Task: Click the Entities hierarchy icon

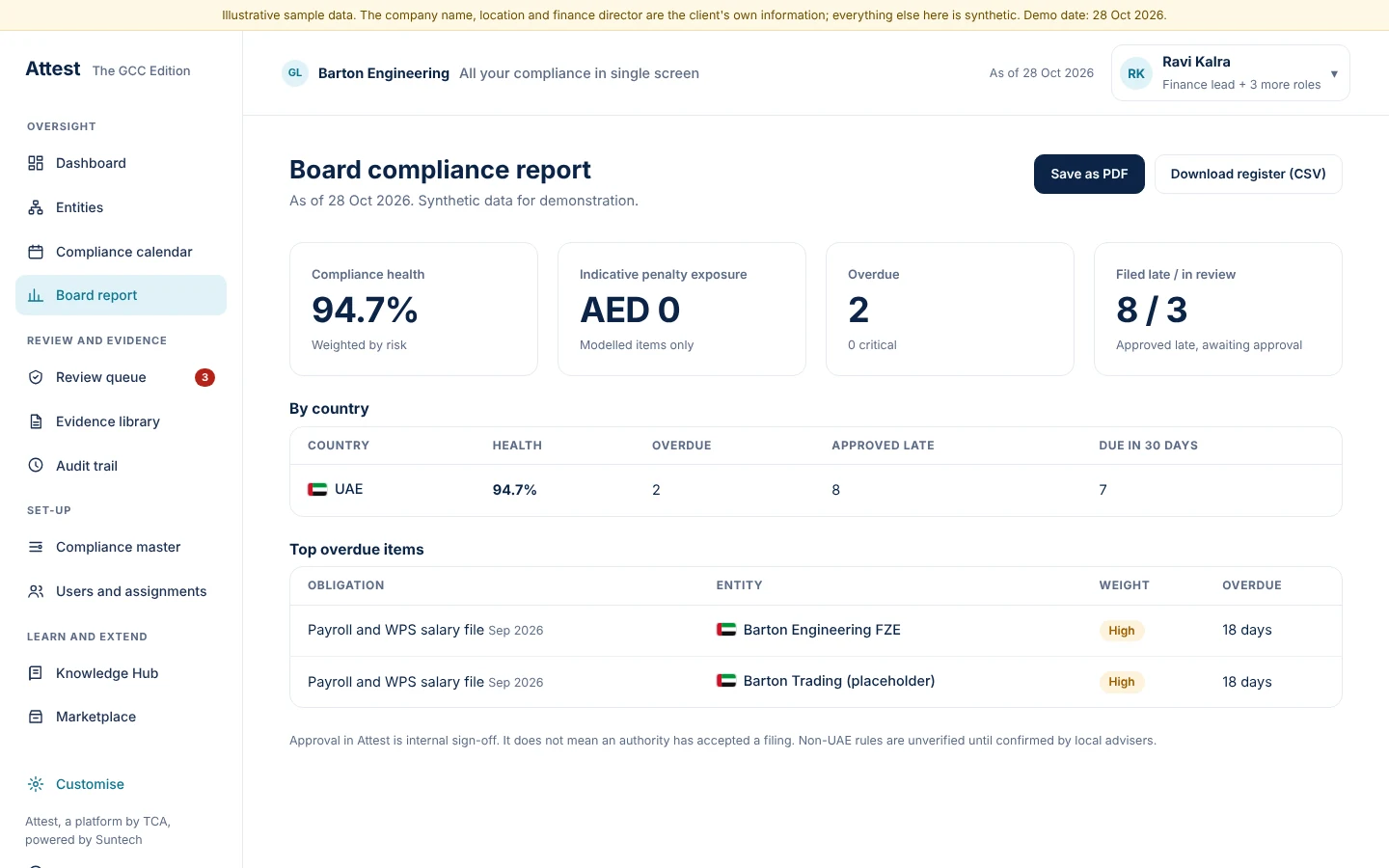Action: pos(36,207)
